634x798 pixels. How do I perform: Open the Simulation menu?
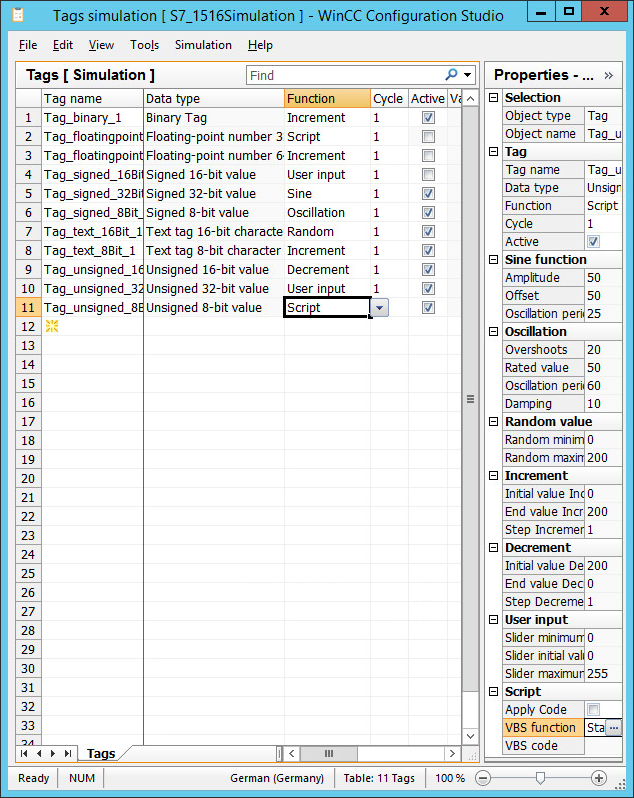point(203,45)
